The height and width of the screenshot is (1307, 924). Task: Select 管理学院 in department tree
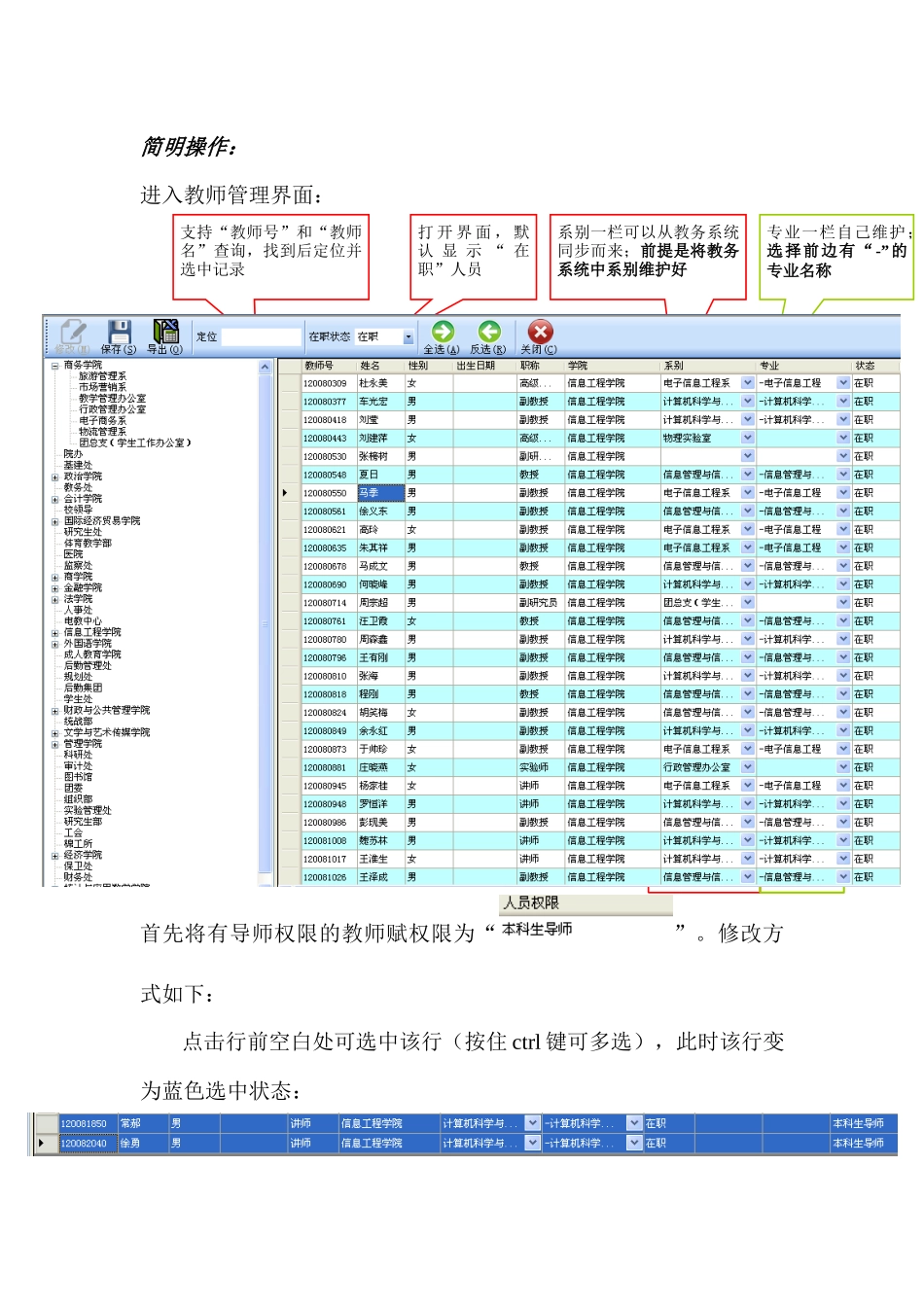point(83,743)
